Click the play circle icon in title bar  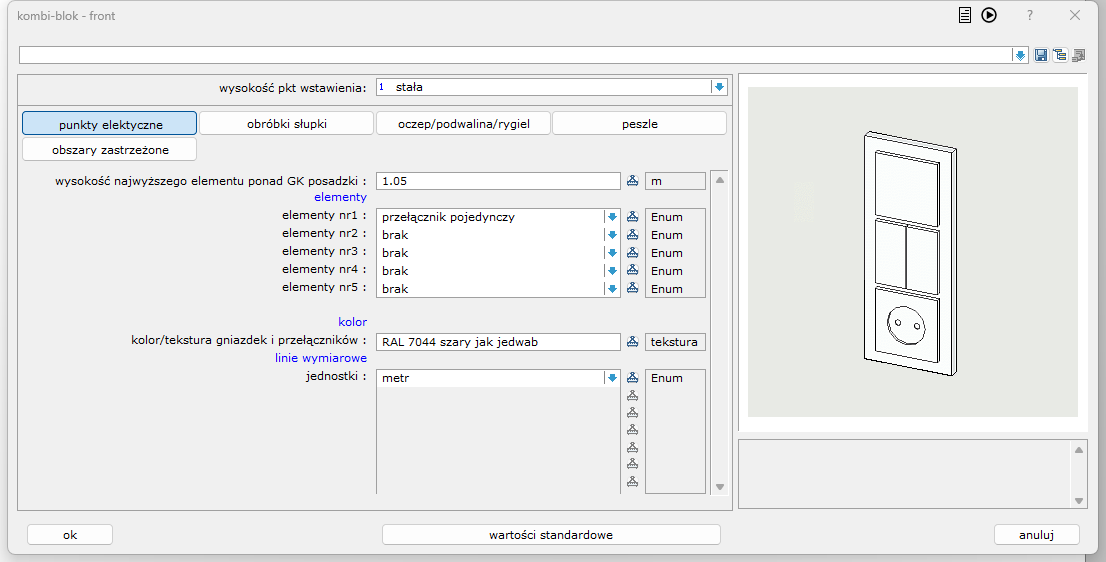pyautogui.click(x=989, y=15)
